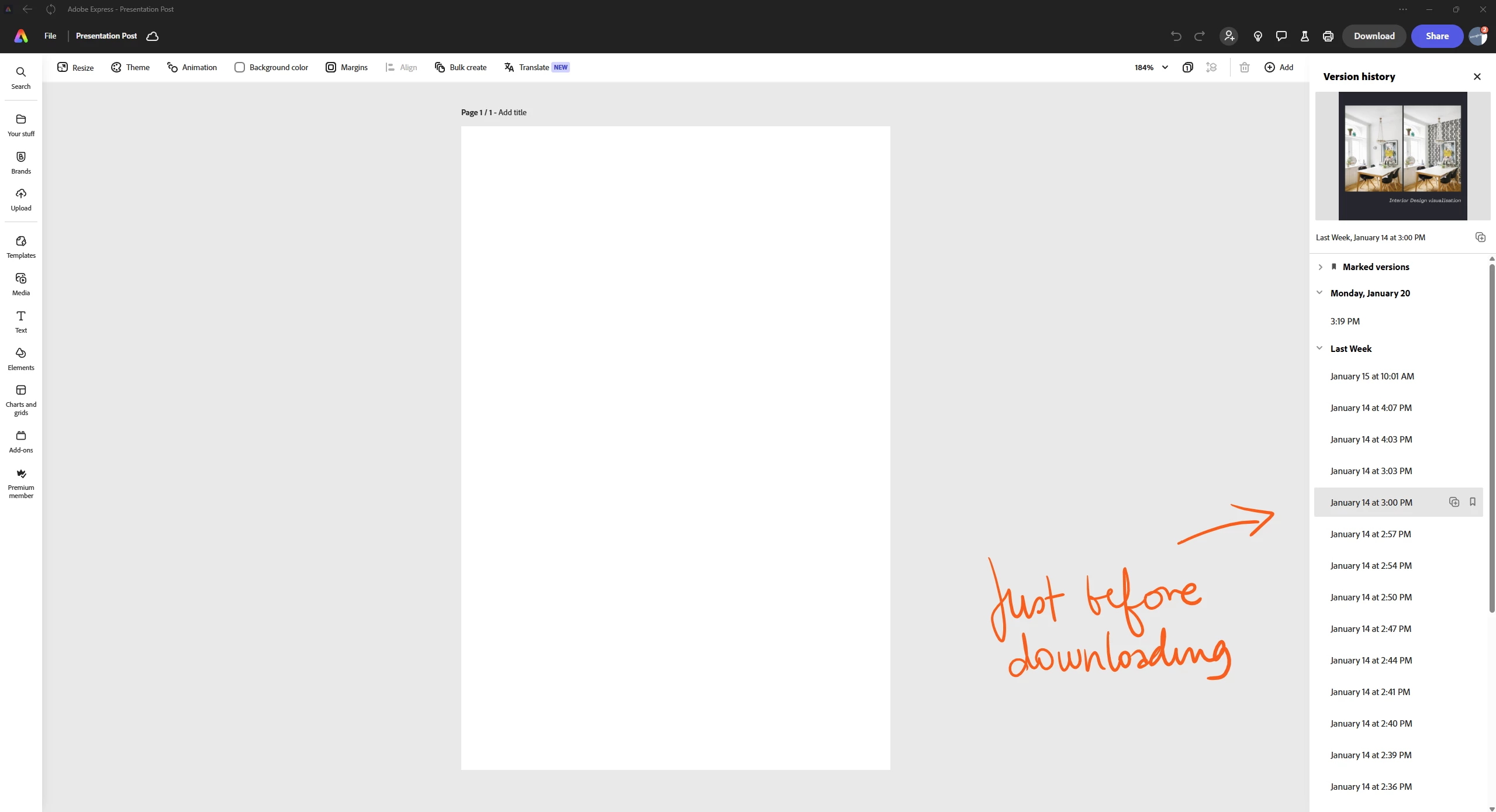This screenshot has width=1496, height=812.
Task: Click the invite collaborator icon
Action: [1229, 36]
